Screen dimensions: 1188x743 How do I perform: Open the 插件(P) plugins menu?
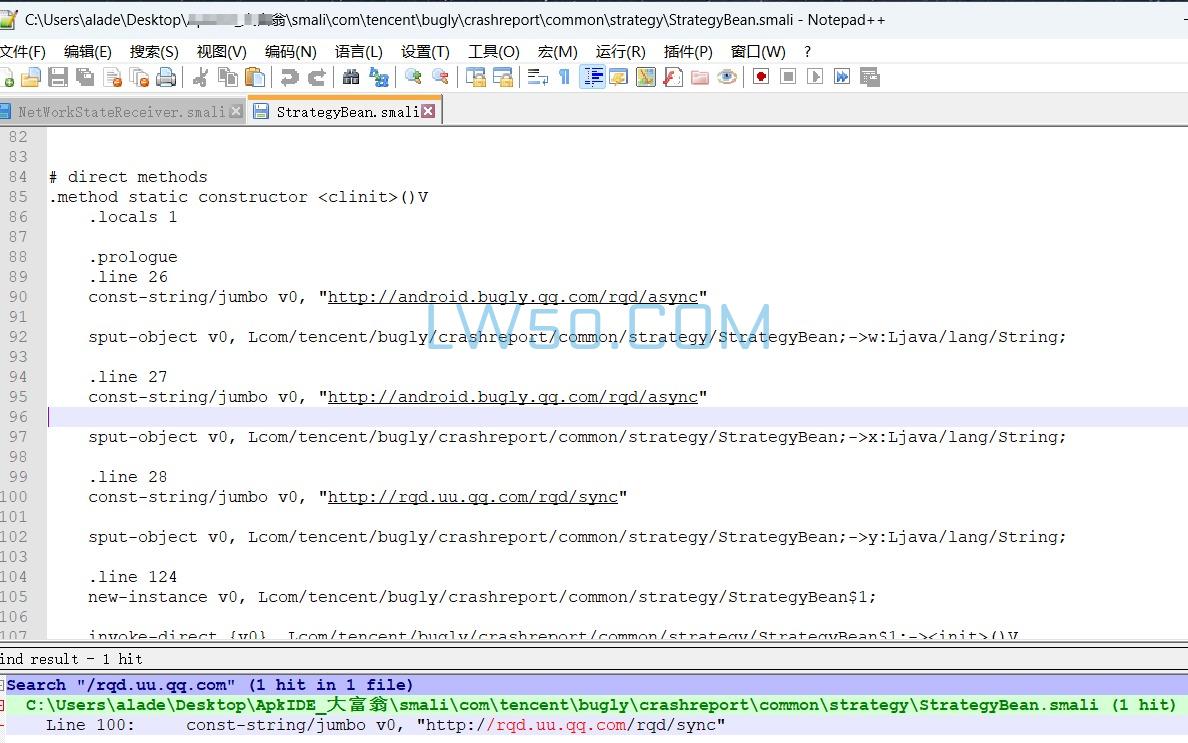[688, 51]
